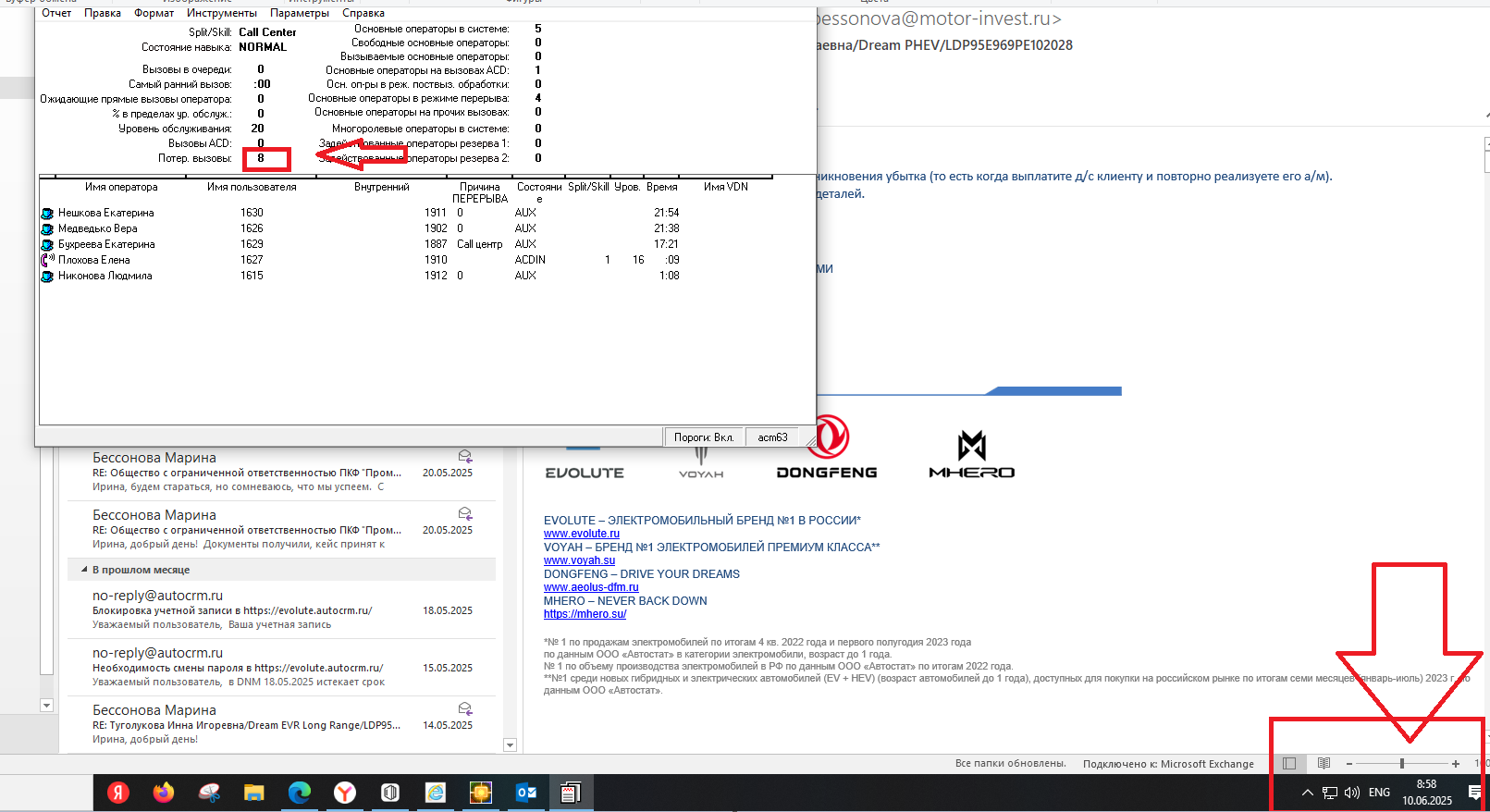Open File Explorer from the taskbar
This screenshot has height=812, width=1490.
[254, 793]
